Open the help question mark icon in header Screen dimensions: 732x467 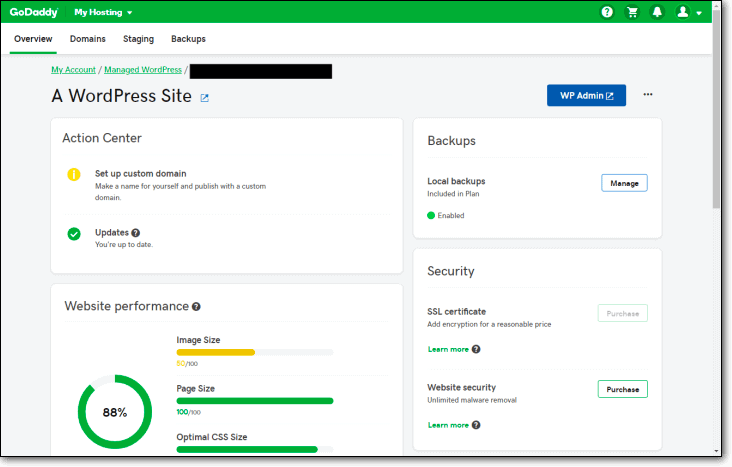[607, 12]
